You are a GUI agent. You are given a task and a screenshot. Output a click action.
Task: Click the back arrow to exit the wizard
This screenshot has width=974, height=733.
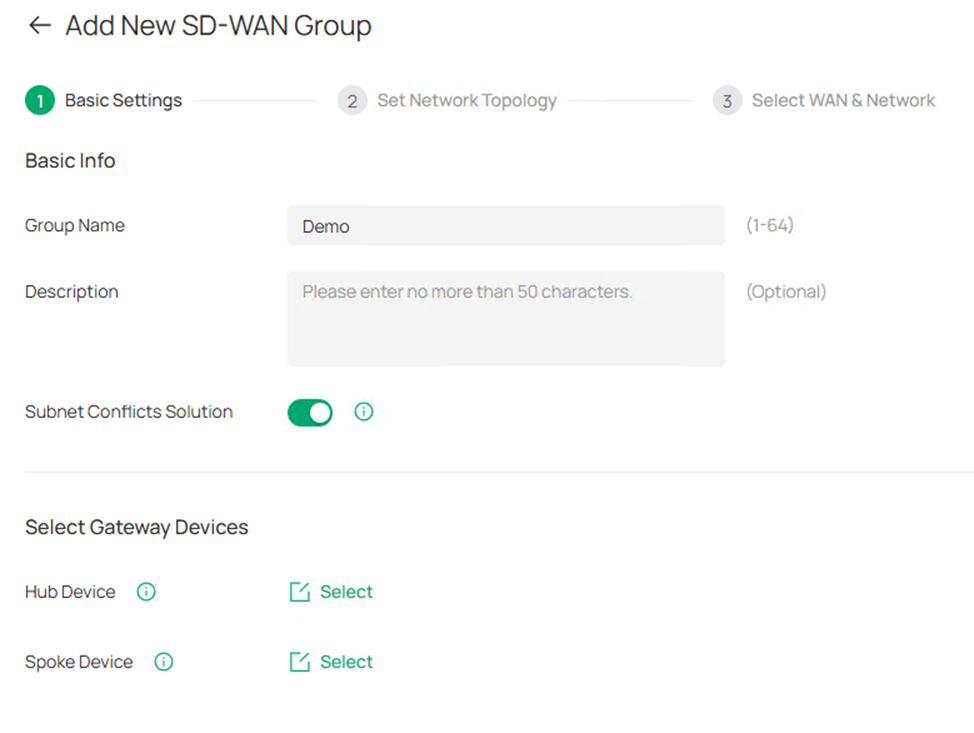[x=38, y=25]
